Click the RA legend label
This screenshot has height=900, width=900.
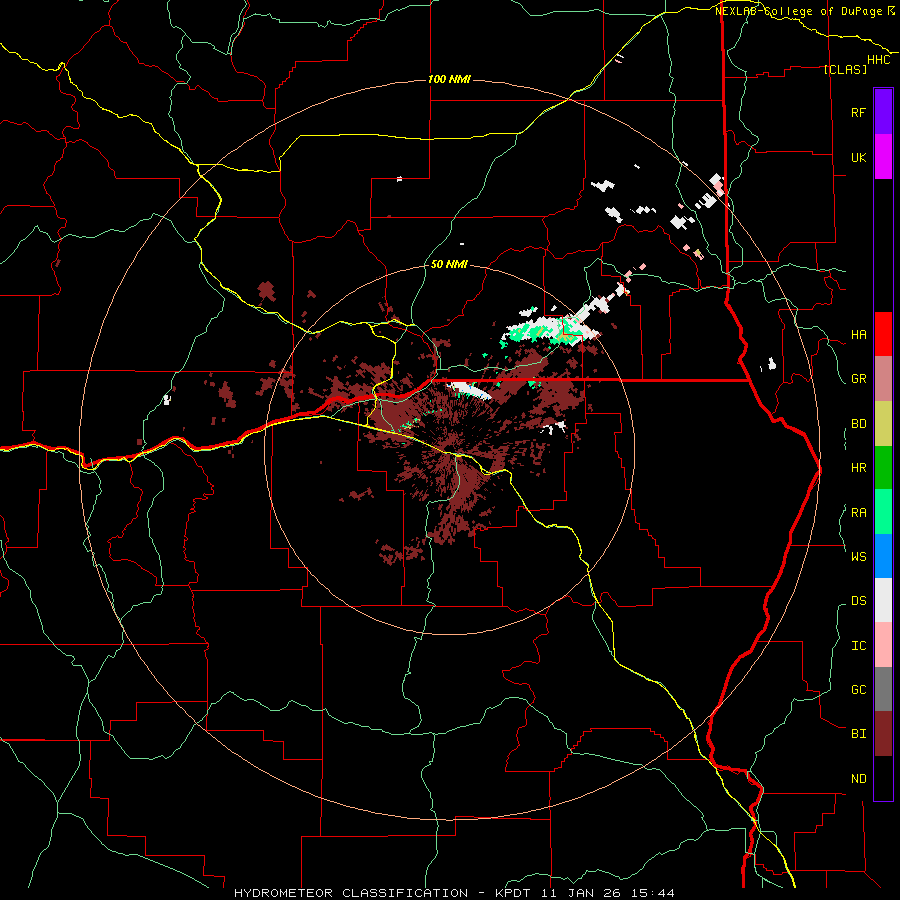click(859, 513)
